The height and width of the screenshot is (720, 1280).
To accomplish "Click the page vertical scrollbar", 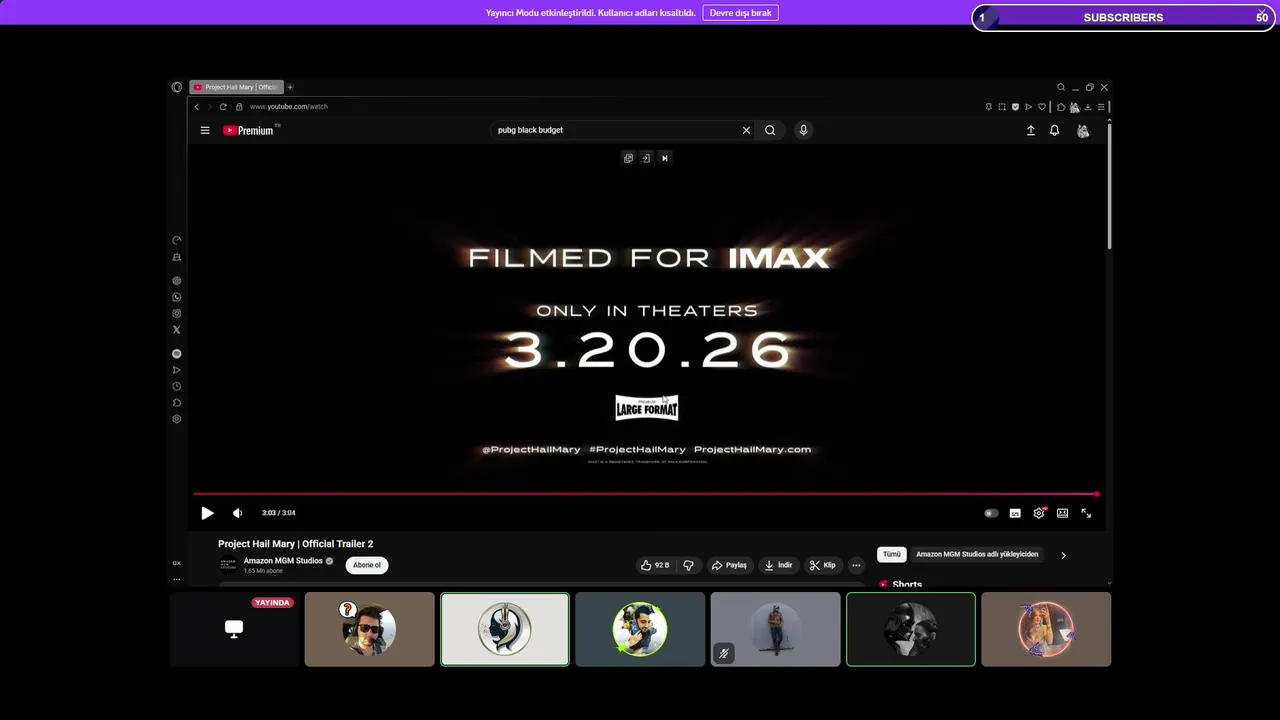I will tap(1108, 185).
